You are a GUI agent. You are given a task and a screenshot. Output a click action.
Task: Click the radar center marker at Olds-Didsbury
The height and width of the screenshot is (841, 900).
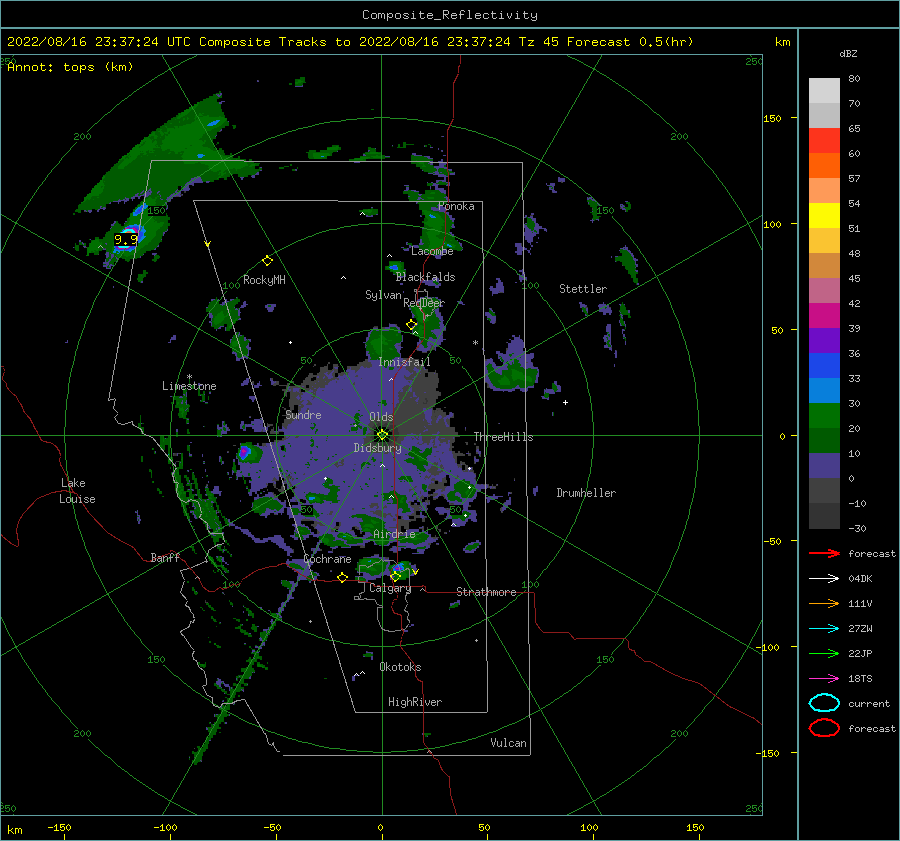coord(382,435)
